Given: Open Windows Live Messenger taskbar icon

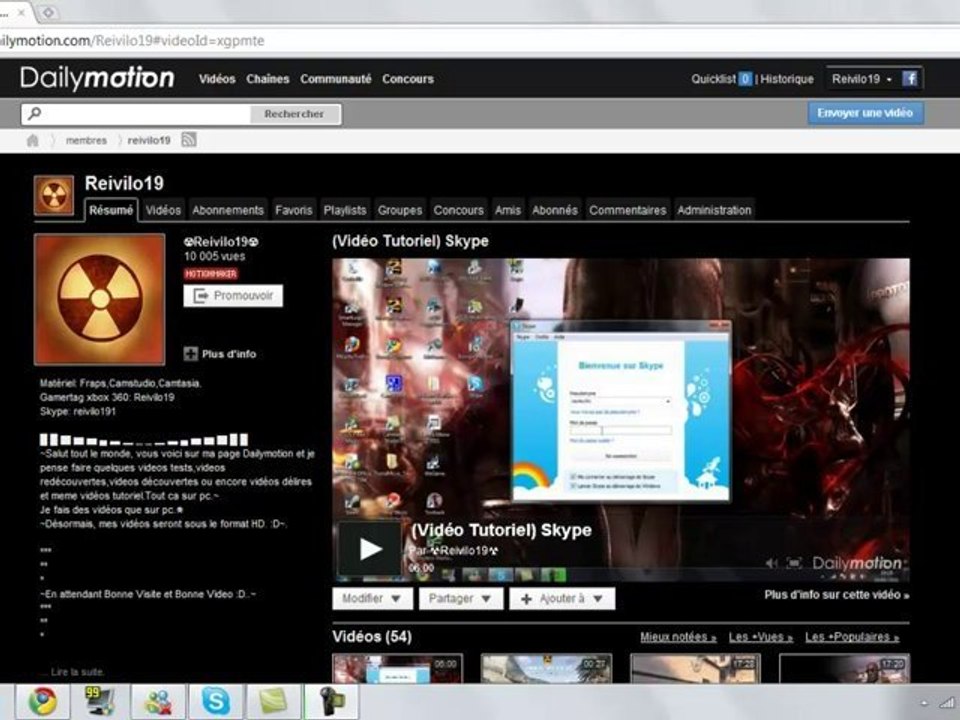Looking at the screenshot, I should [x=158, y=702].
